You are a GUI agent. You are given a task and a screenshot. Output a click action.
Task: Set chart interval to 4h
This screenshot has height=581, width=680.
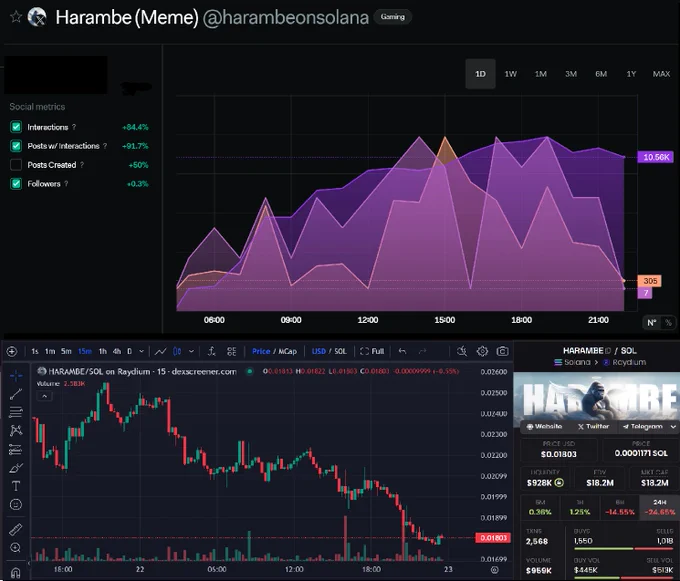pos(117,351)
